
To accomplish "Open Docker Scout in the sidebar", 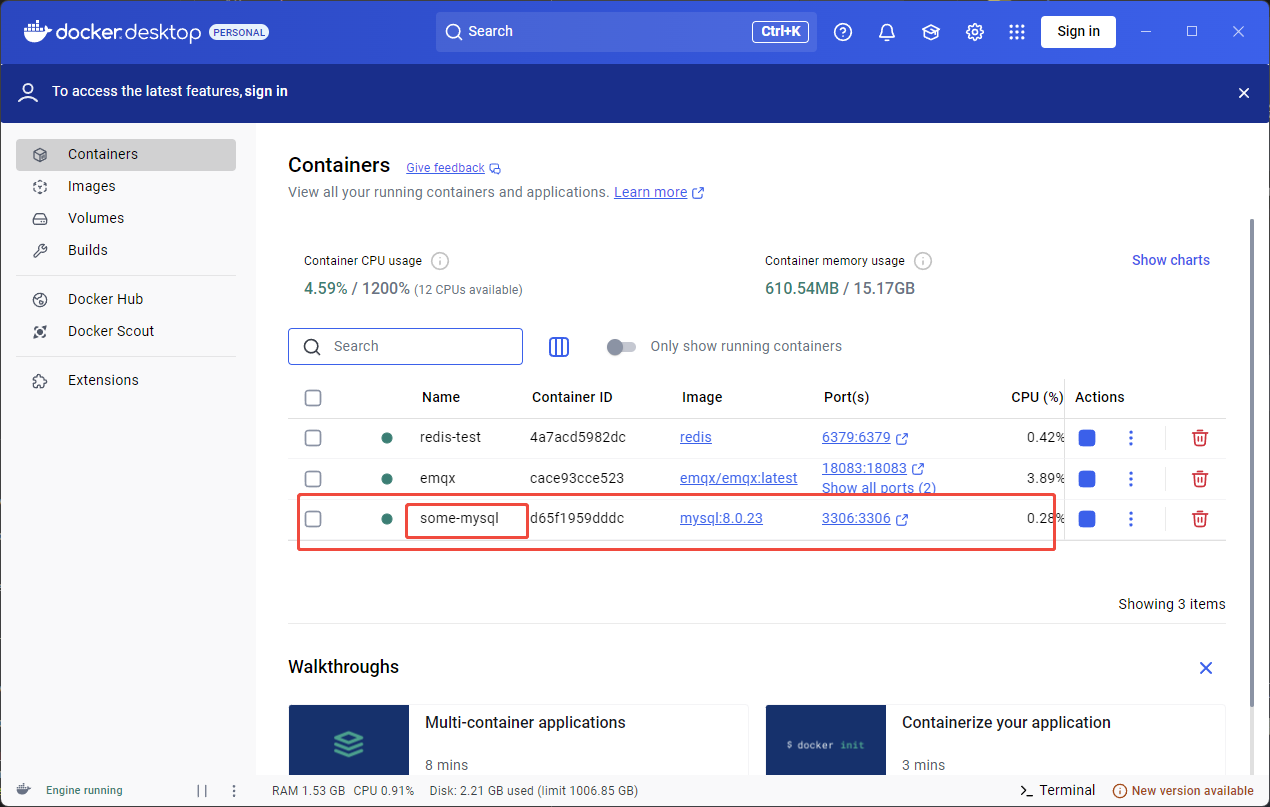I will 126,332.
